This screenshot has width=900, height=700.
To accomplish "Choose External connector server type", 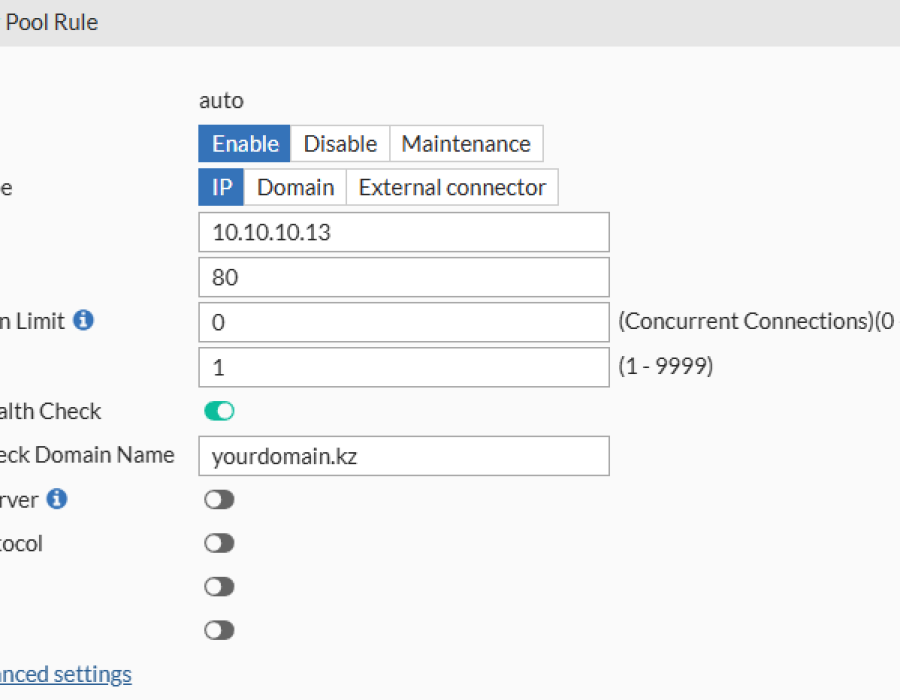I will tap(452, 187).
